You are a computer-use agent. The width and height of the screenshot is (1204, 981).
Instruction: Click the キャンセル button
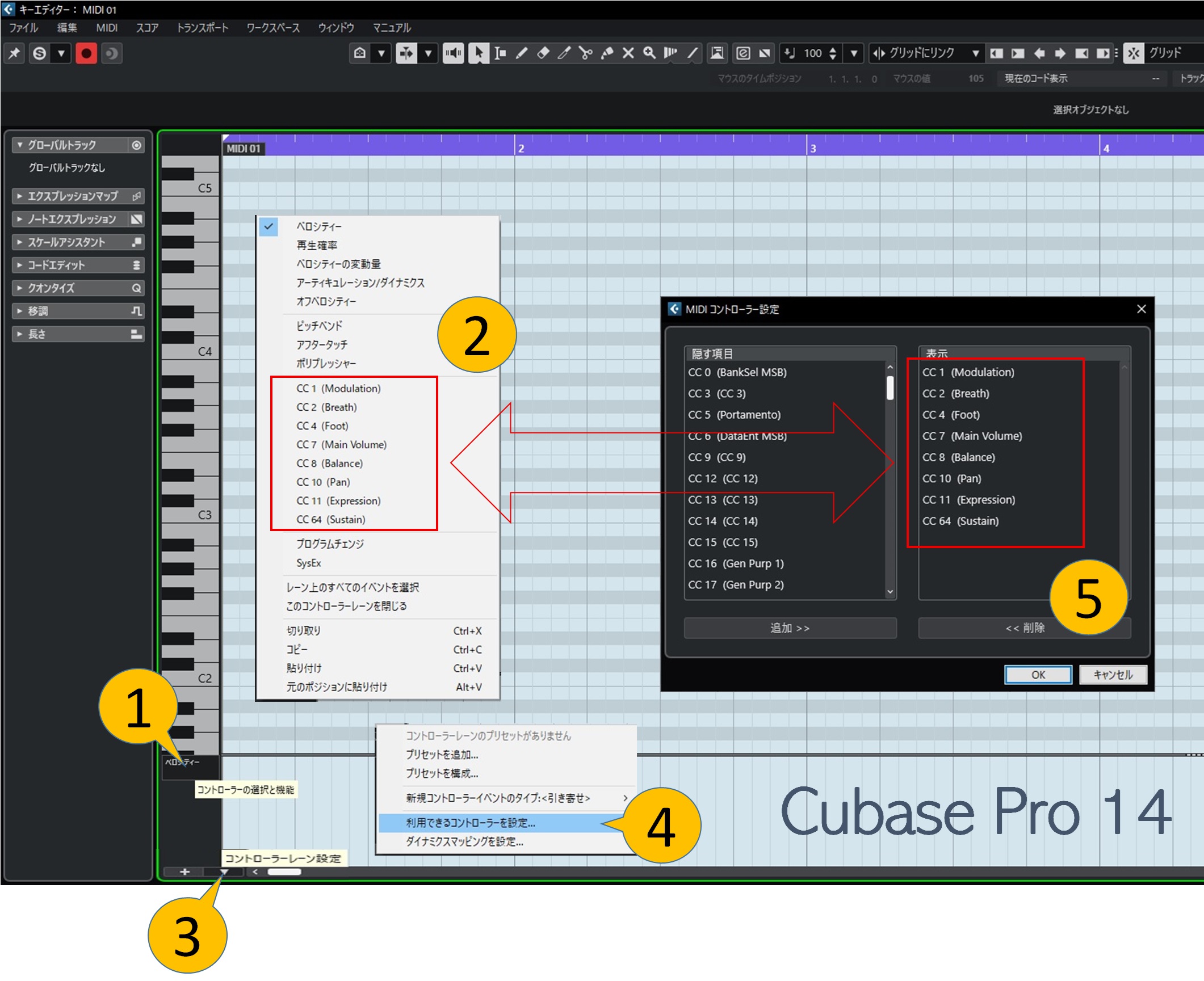[x=1113, y=675]
